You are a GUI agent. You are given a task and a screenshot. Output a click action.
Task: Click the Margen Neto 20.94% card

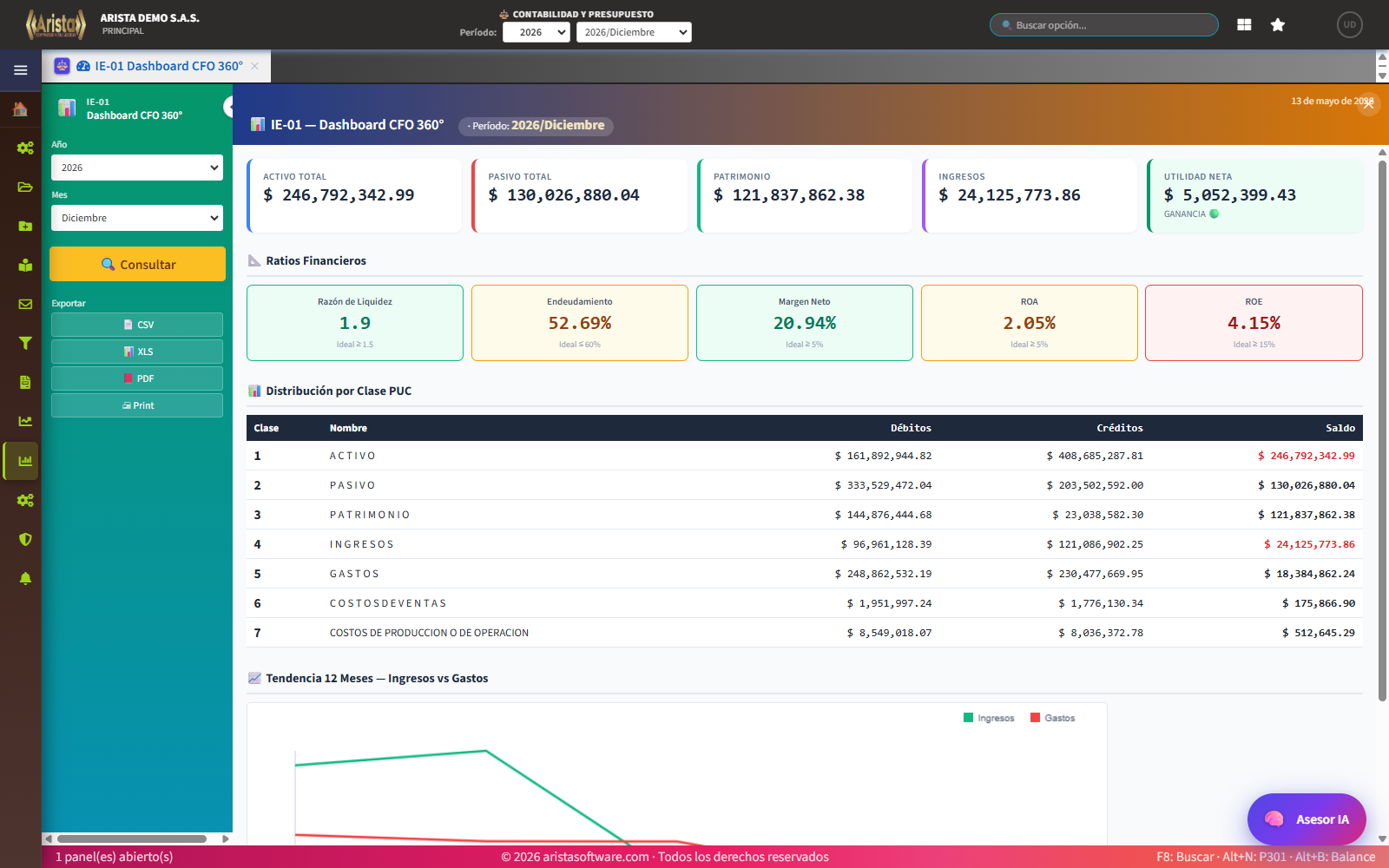click(805, 323)
